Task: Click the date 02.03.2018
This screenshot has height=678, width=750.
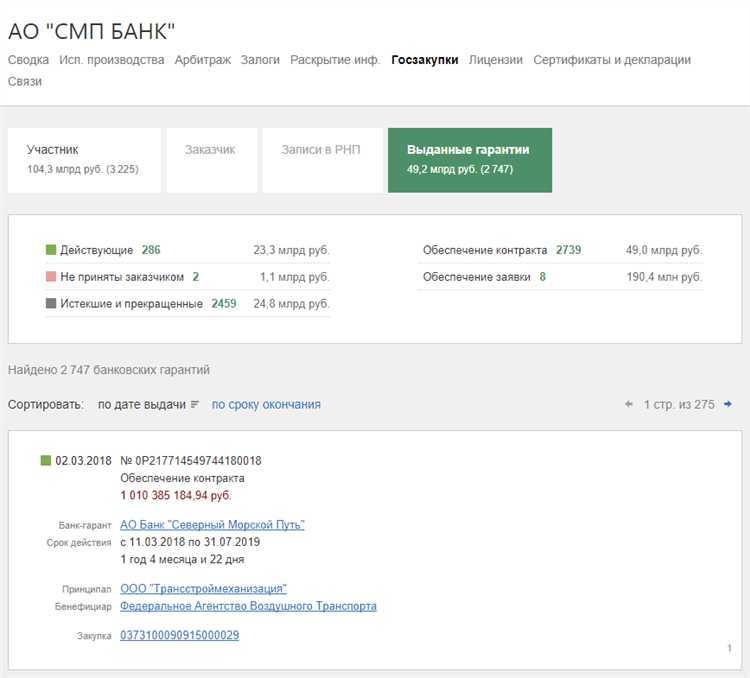Action: [x=83, y=460]
